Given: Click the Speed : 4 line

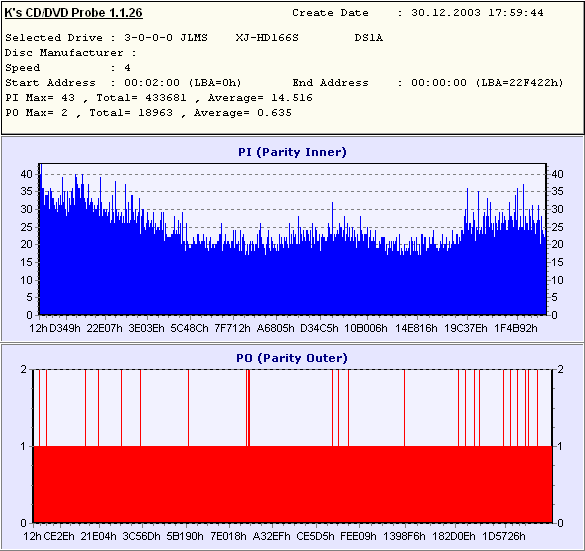Looking at the screenshot, I should (x=68, y=68).
